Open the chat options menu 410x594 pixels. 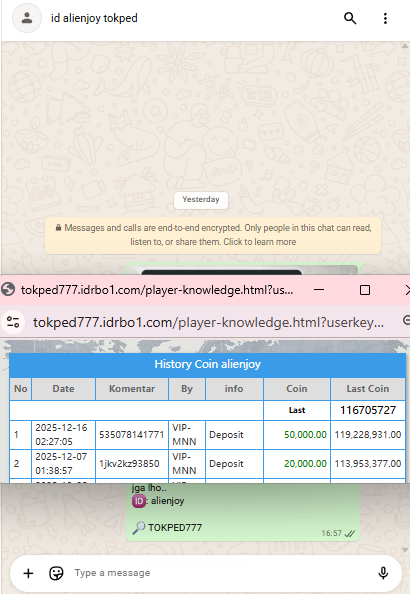(x=385, y=18)
